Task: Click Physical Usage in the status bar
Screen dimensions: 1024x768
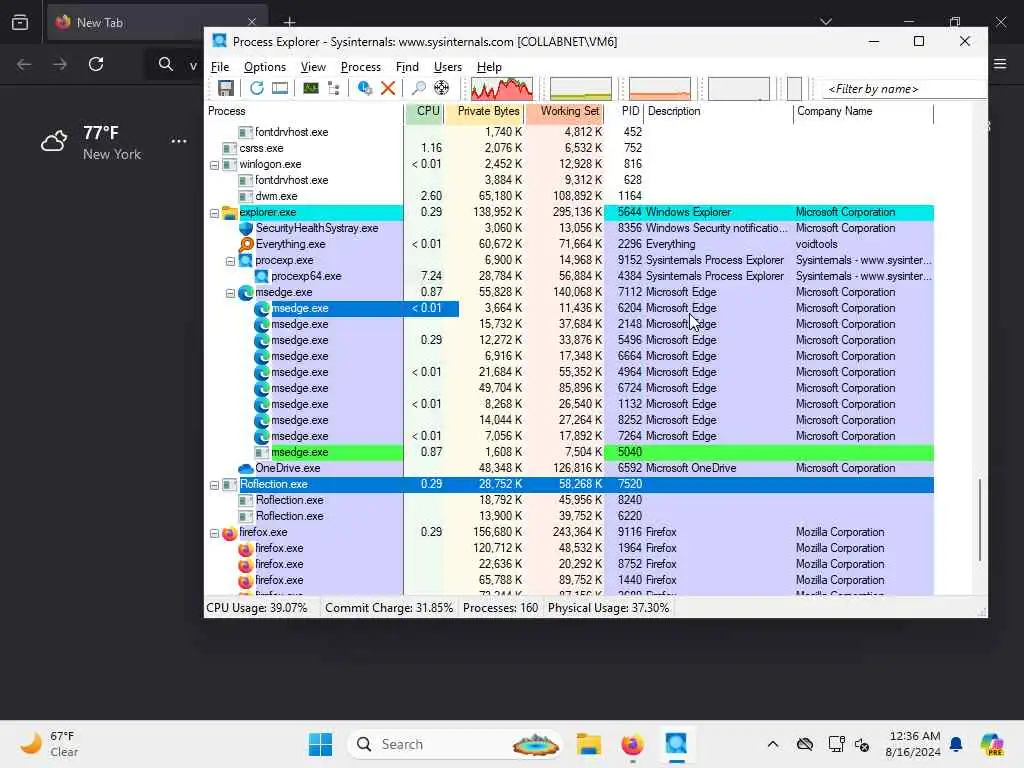Action: click(608, 608)
